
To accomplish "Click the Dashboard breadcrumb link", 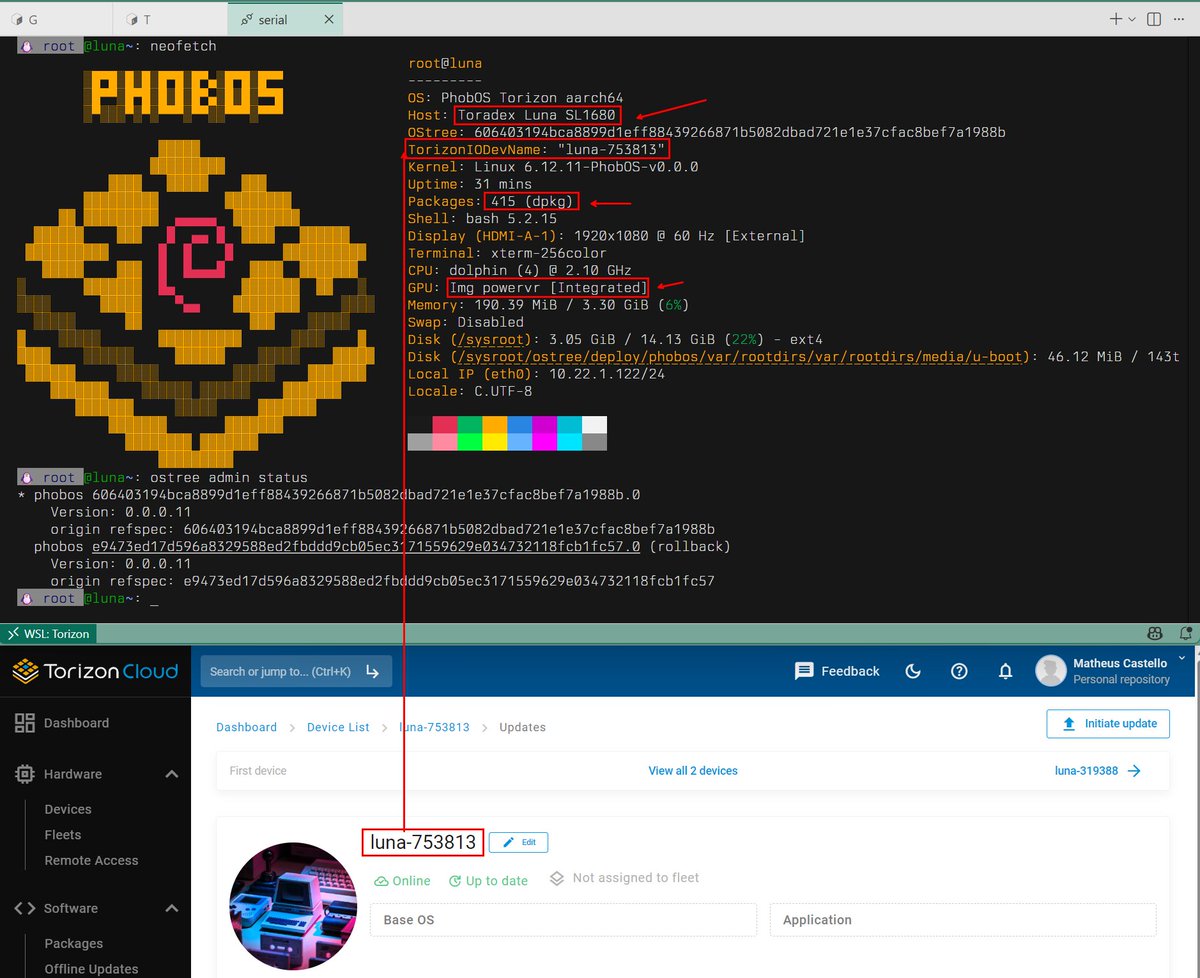I will click(246, 727).
